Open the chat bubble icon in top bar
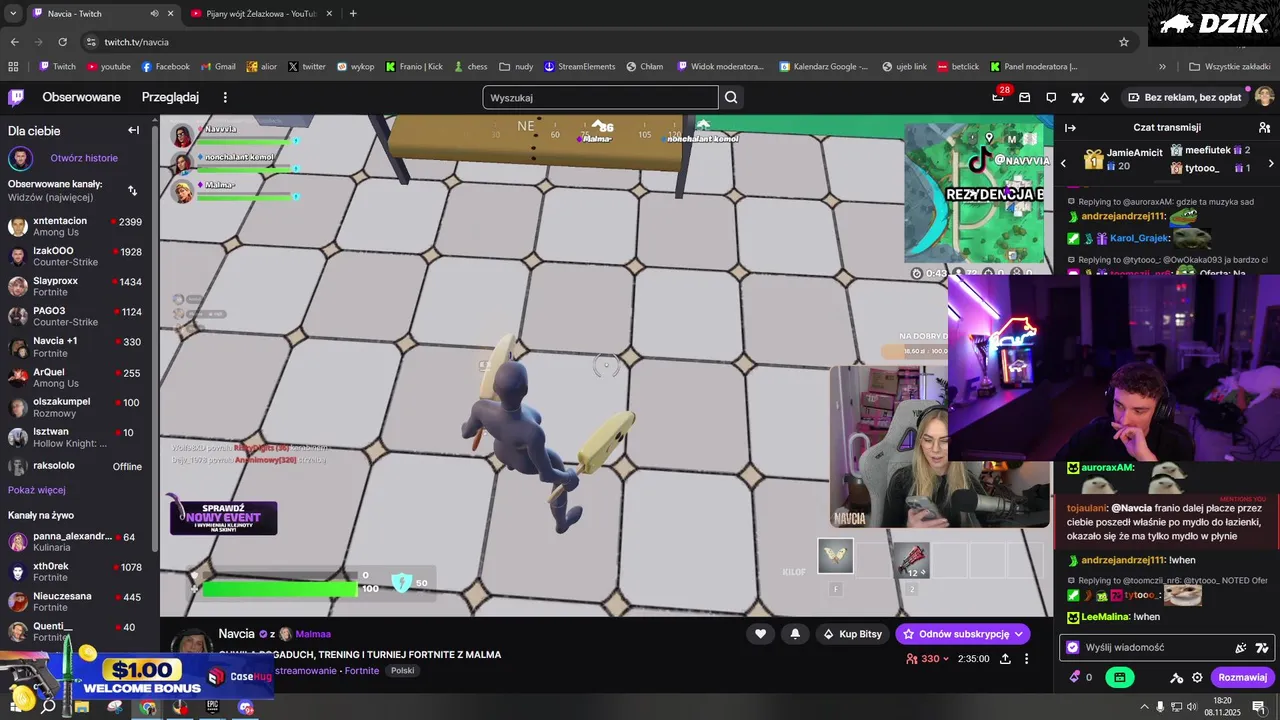This screenshot has height=720, width=1280. coord(1051,97)
